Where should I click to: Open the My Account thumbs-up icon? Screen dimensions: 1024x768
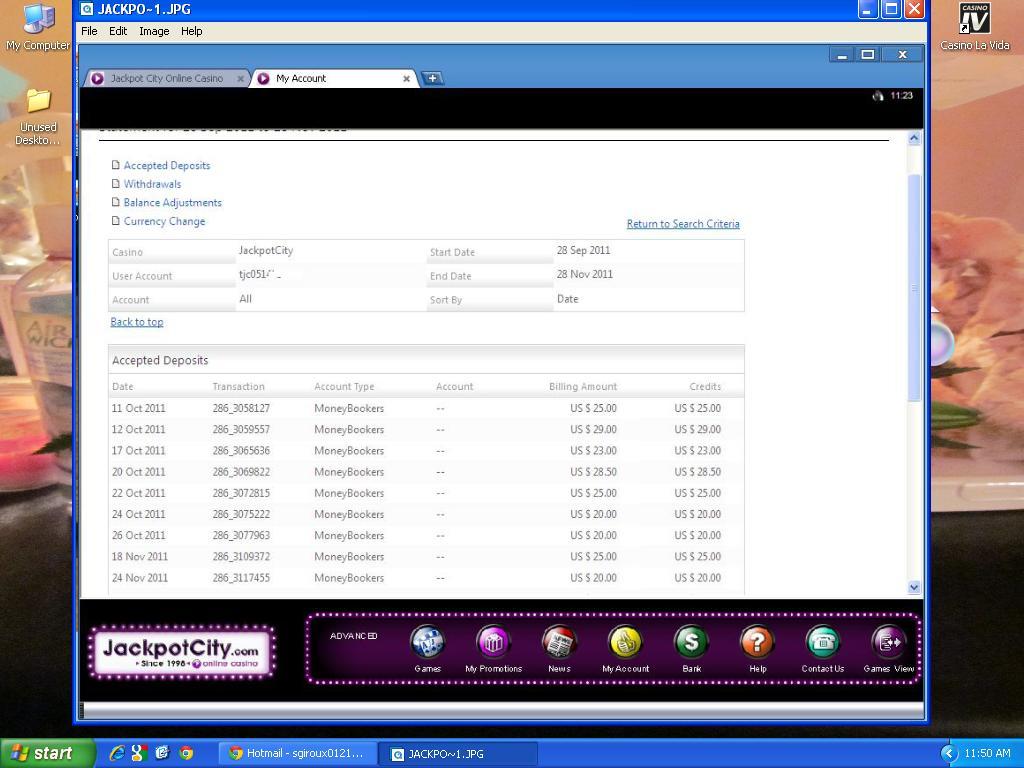625,642
